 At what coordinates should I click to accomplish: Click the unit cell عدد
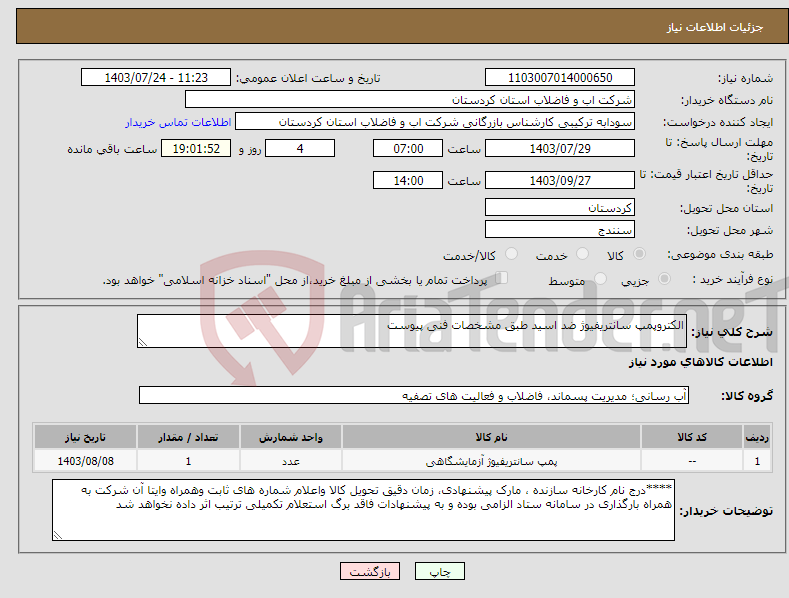point(291,461)
